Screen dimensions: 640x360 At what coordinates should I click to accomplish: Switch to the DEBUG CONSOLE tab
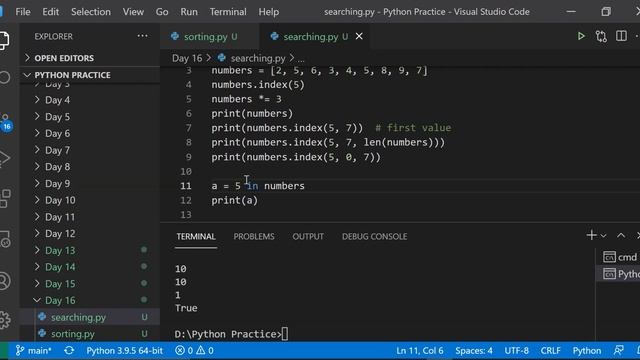click(374, 236)
